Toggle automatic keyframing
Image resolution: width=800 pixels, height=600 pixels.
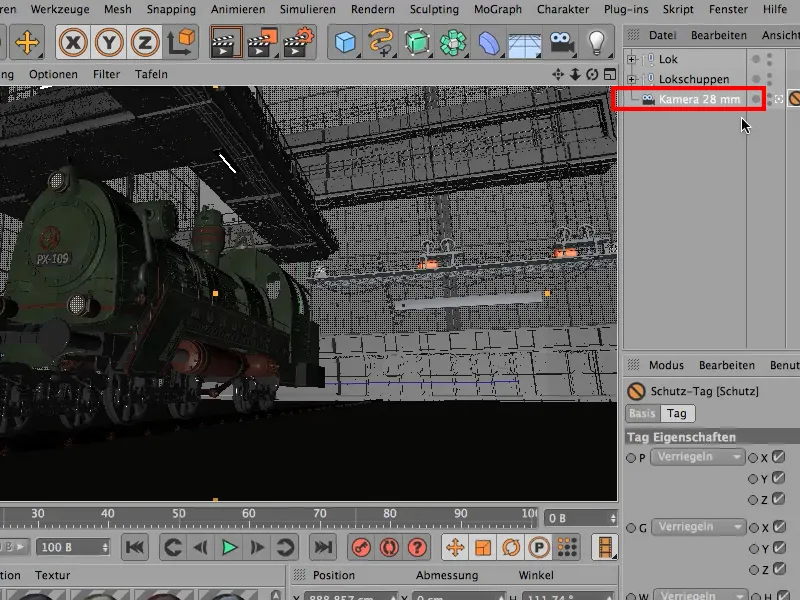point(389,547)
